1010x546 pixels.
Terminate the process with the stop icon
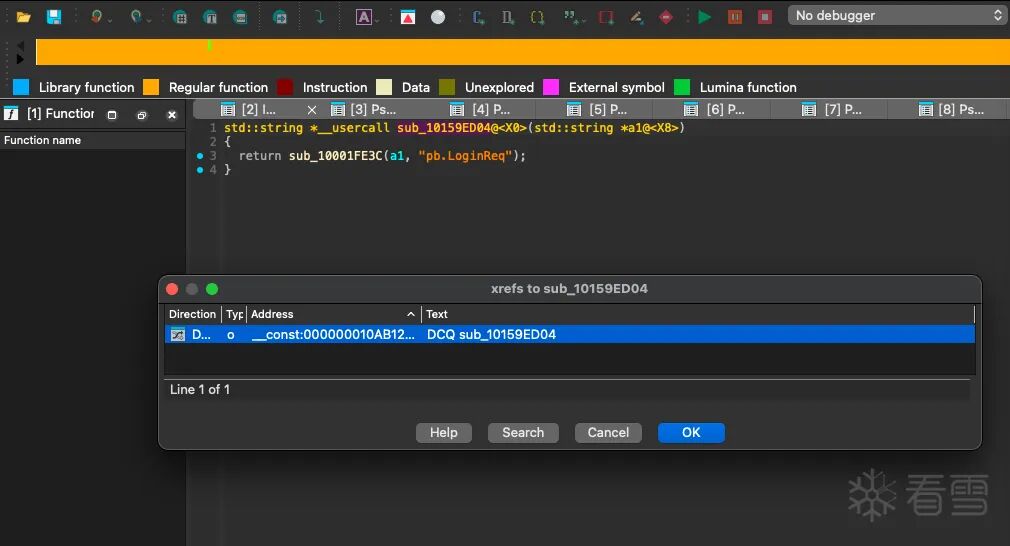pyautogui.click(x=765, y=17)
